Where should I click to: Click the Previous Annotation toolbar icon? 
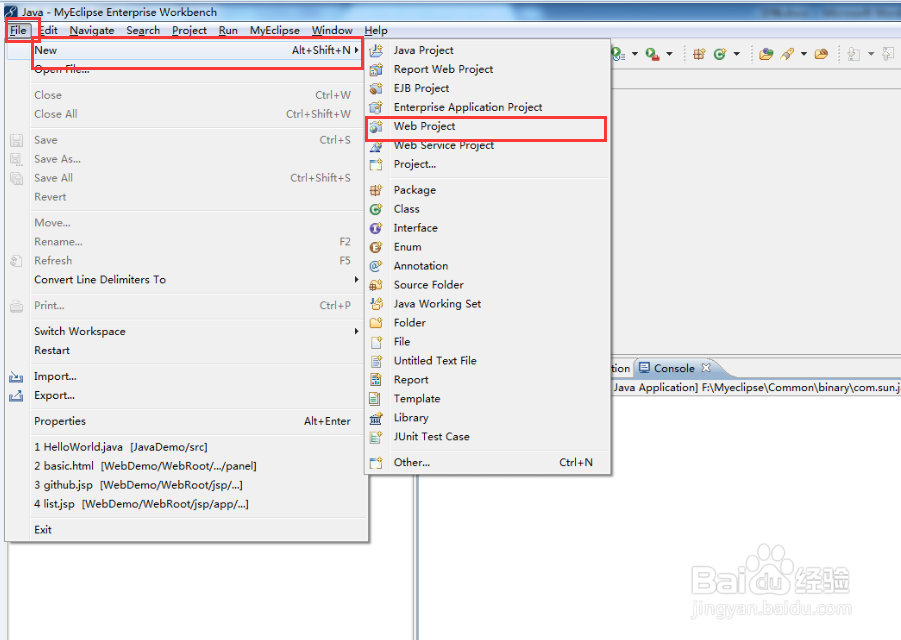point(888,54)
